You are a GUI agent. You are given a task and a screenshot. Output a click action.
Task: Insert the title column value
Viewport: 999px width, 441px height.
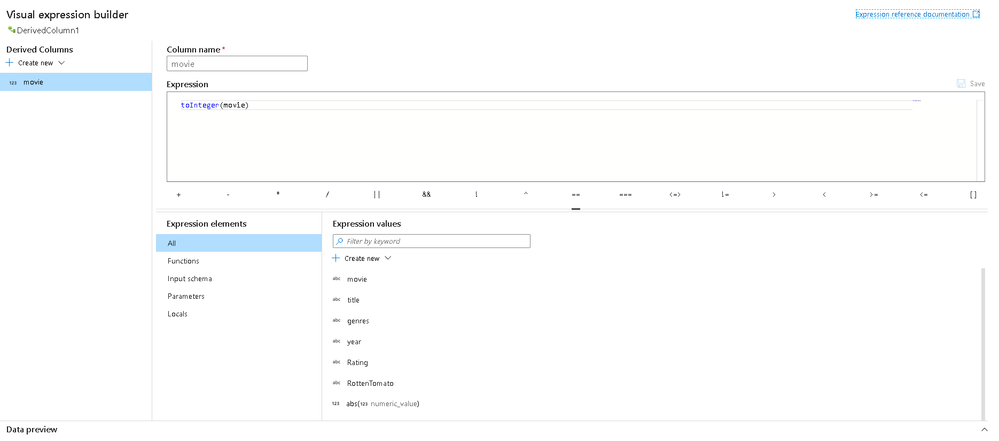click(353, 300)
